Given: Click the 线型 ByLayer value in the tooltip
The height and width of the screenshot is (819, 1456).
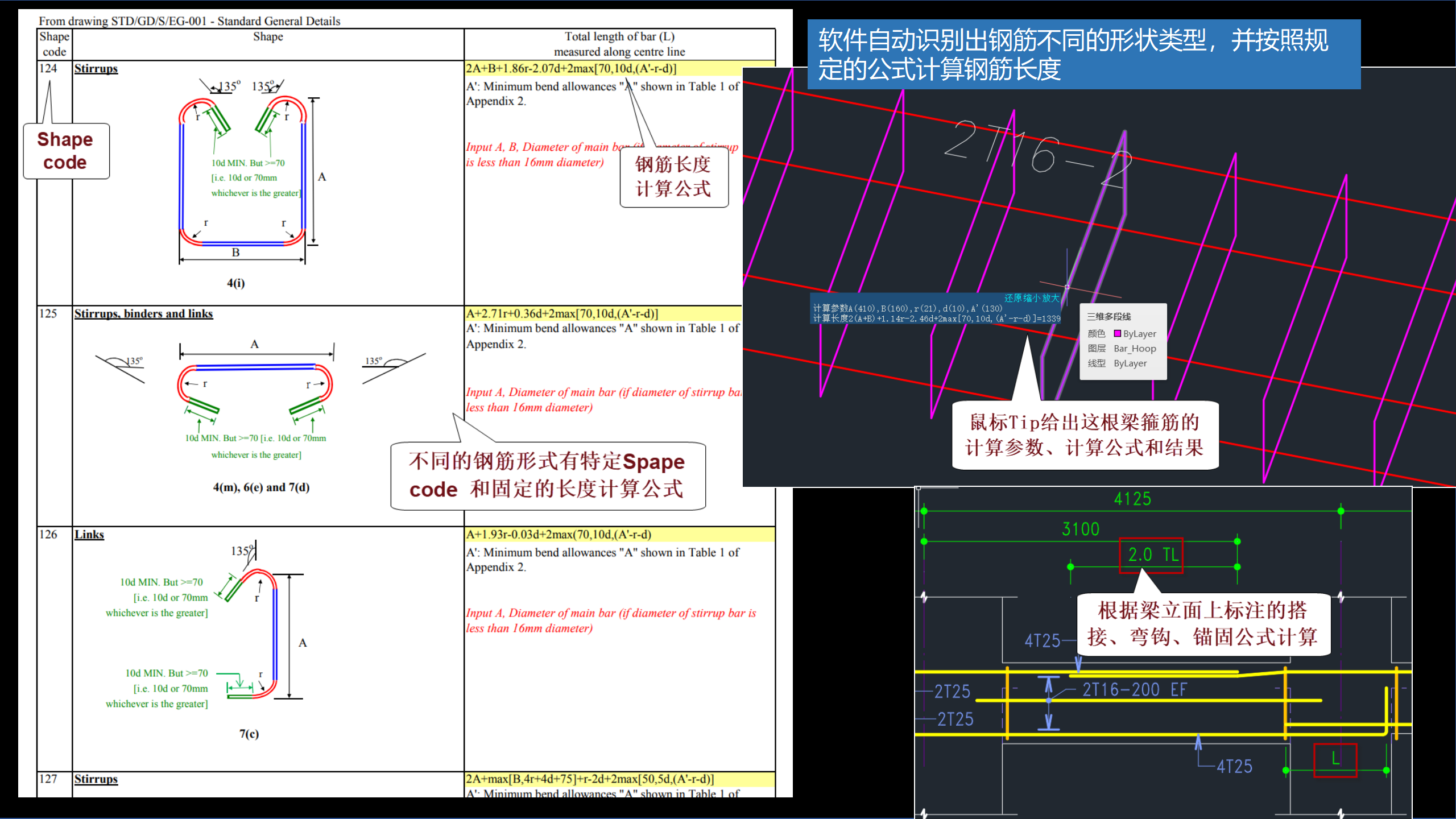Looking at the screenshot, I should pos(1132,363).
